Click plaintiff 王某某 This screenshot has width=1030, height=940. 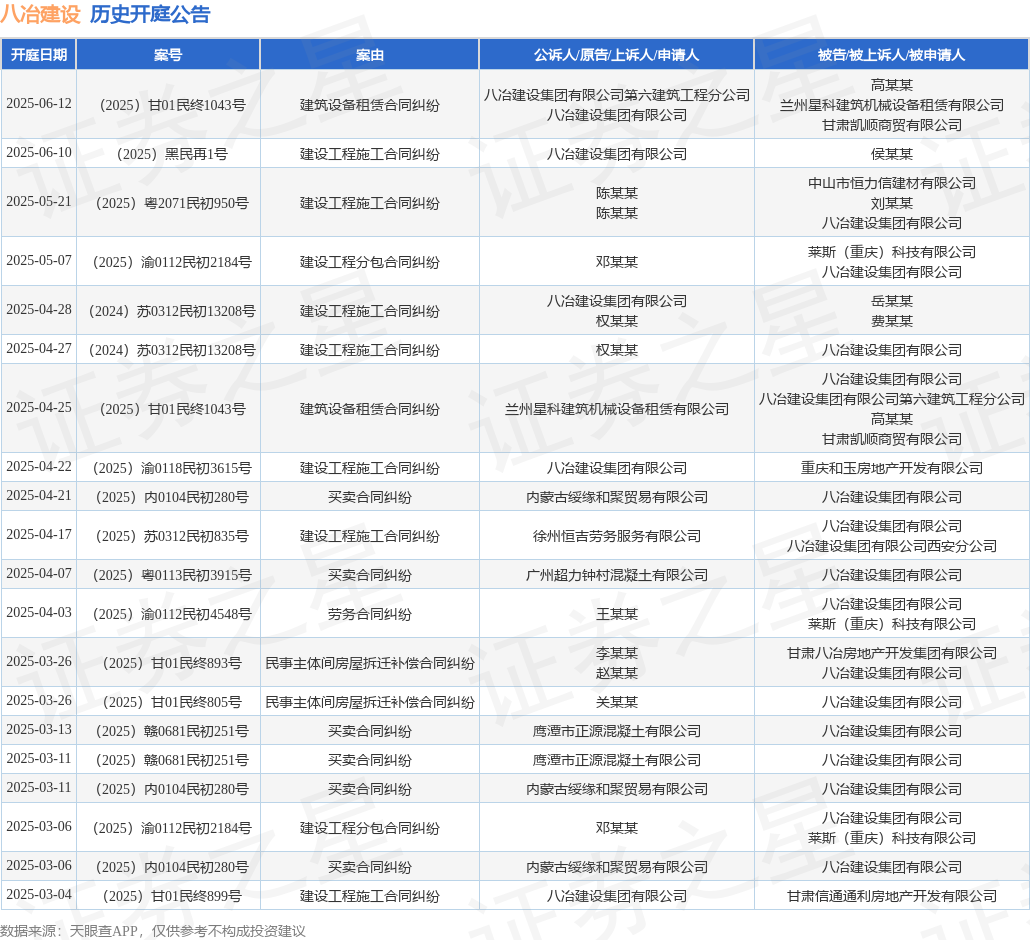tap(616, 615)
